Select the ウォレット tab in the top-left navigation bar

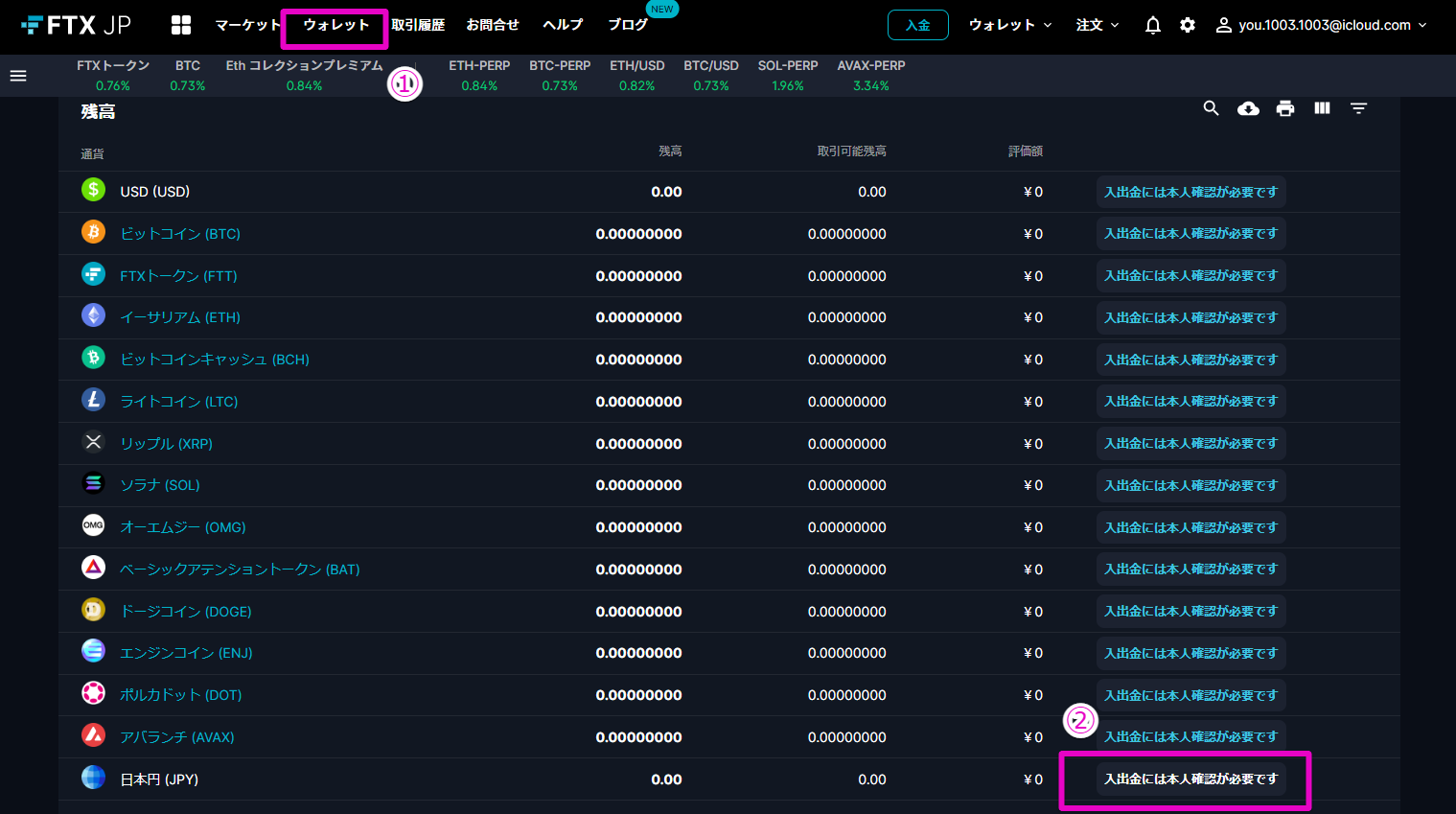pos(336,25)
